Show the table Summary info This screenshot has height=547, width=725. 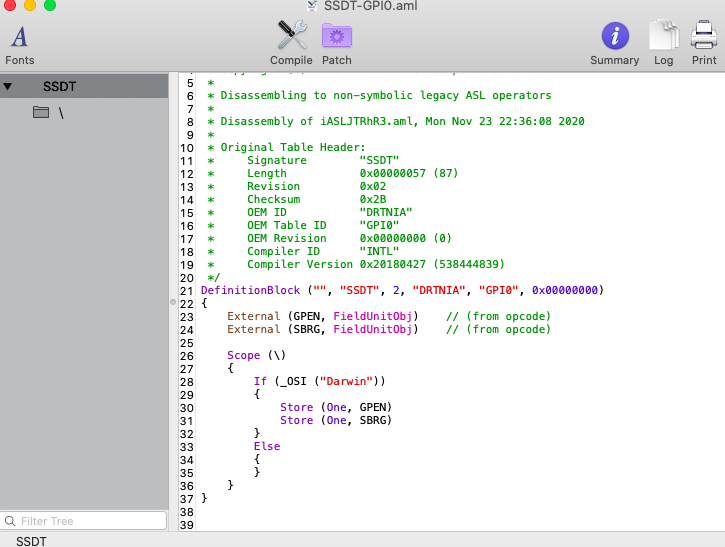(614, 37)
